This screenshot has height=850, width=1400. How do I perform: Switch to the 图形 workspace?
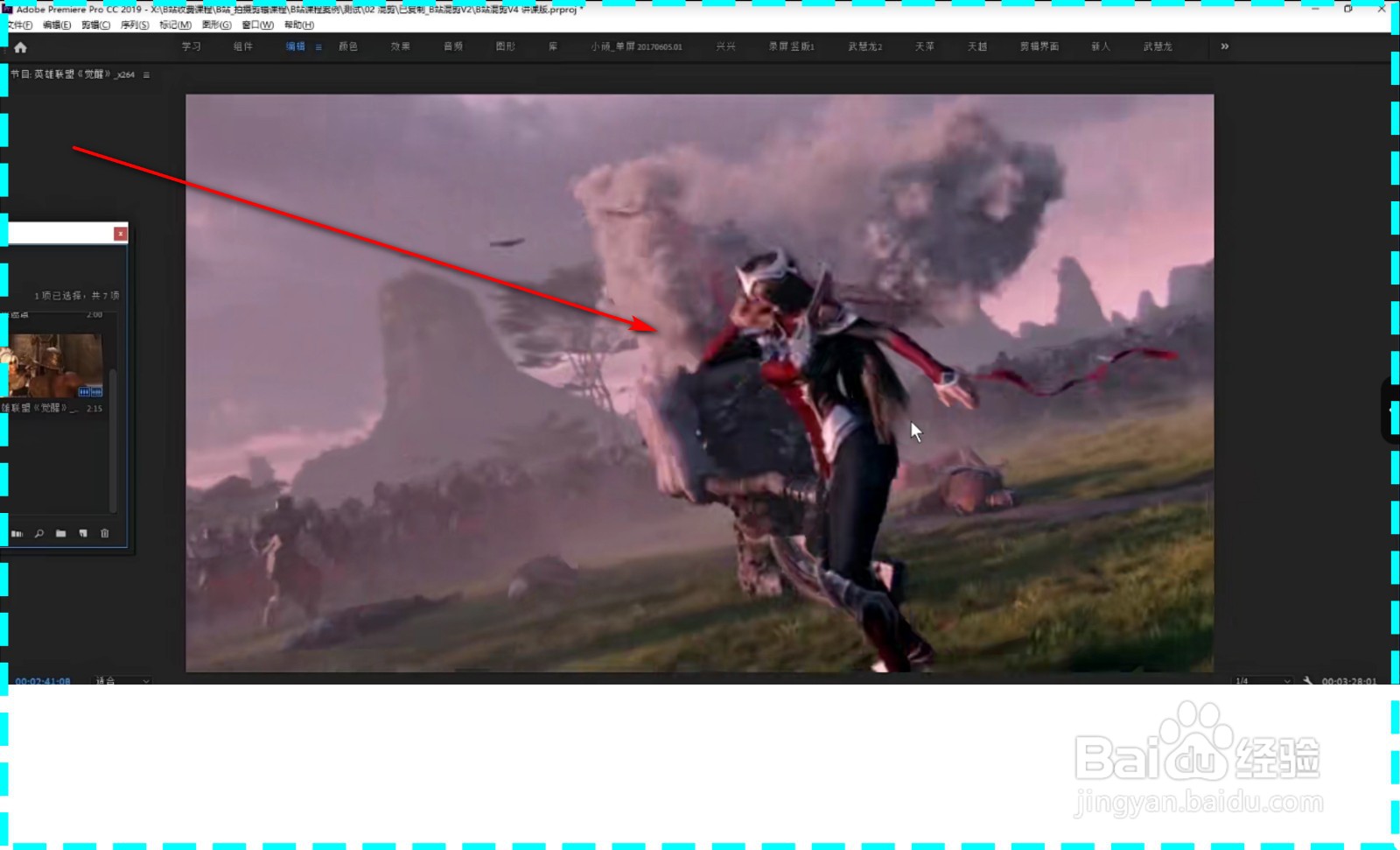(x=506, y=46)
